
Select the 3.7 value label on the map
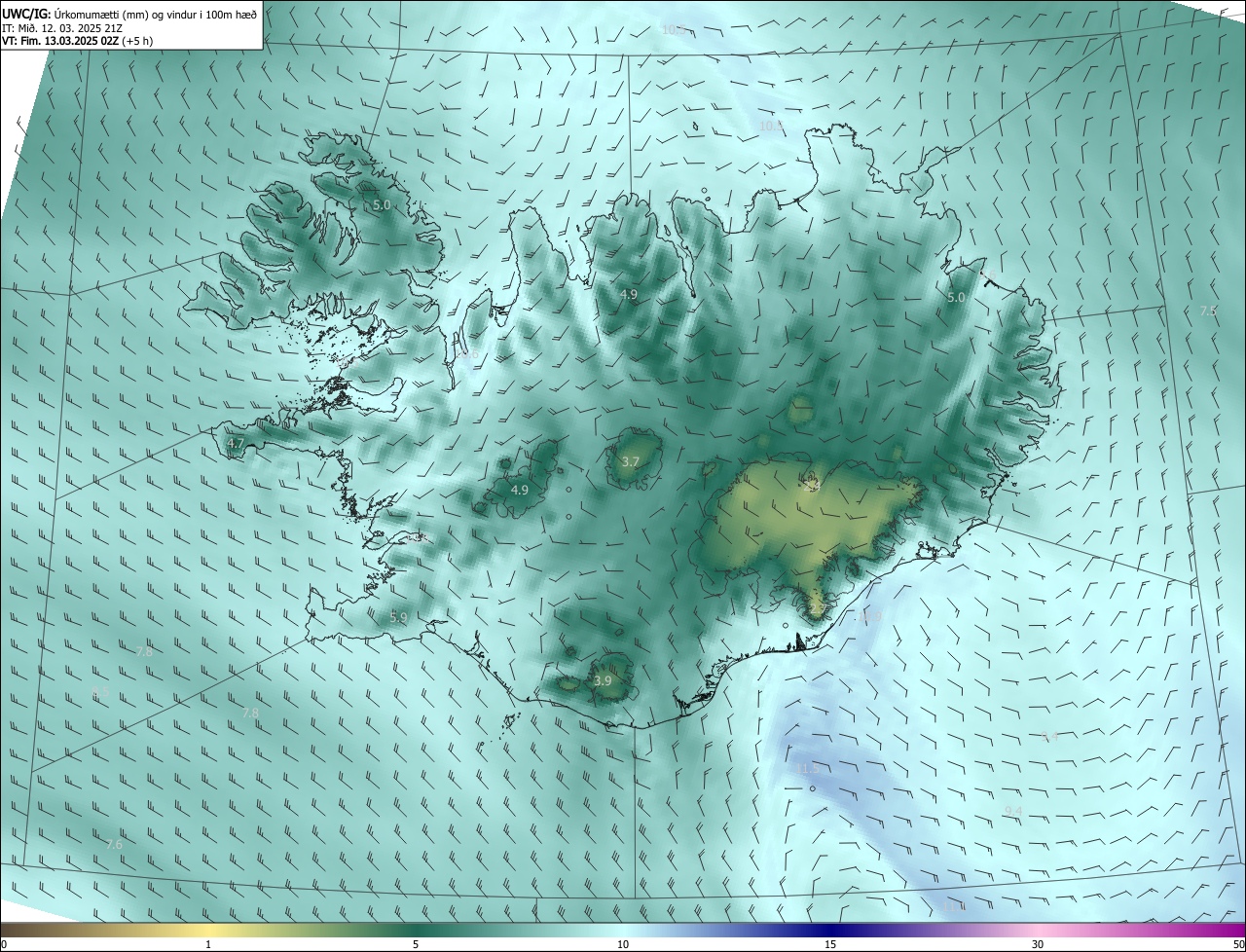point(630,461)
